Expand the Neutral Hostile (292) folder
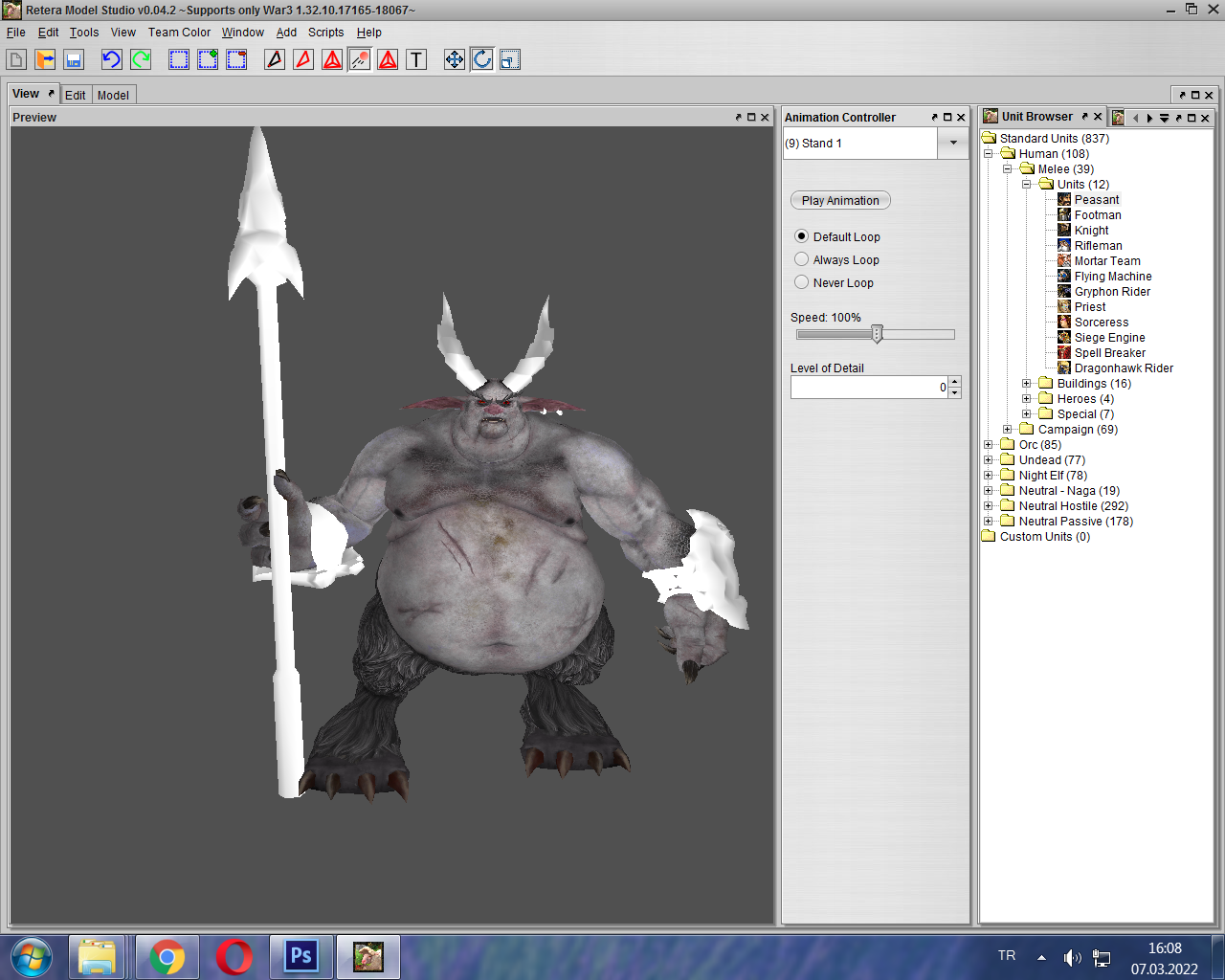The height and width of the screenshot is (980, 1225). [989, 505]
